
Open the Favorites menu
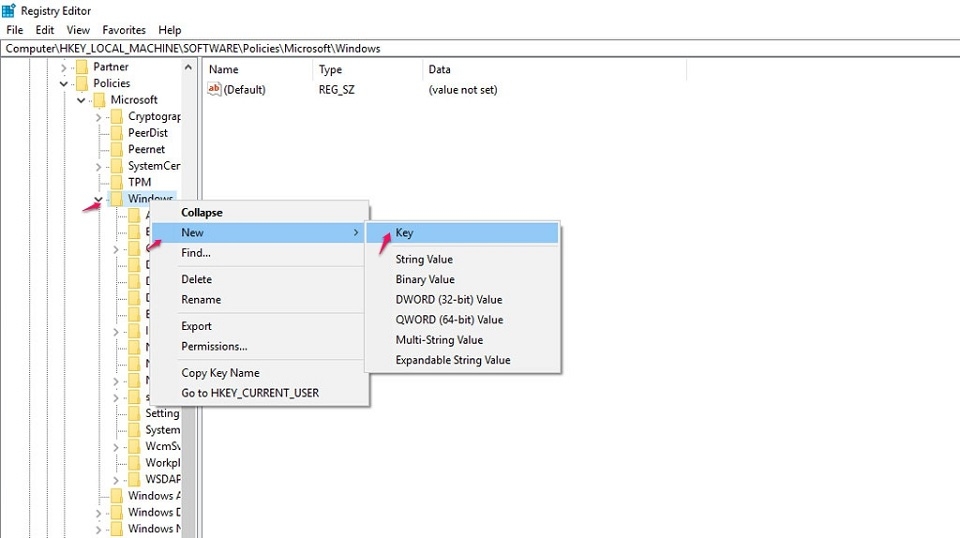tap(124, 30)
